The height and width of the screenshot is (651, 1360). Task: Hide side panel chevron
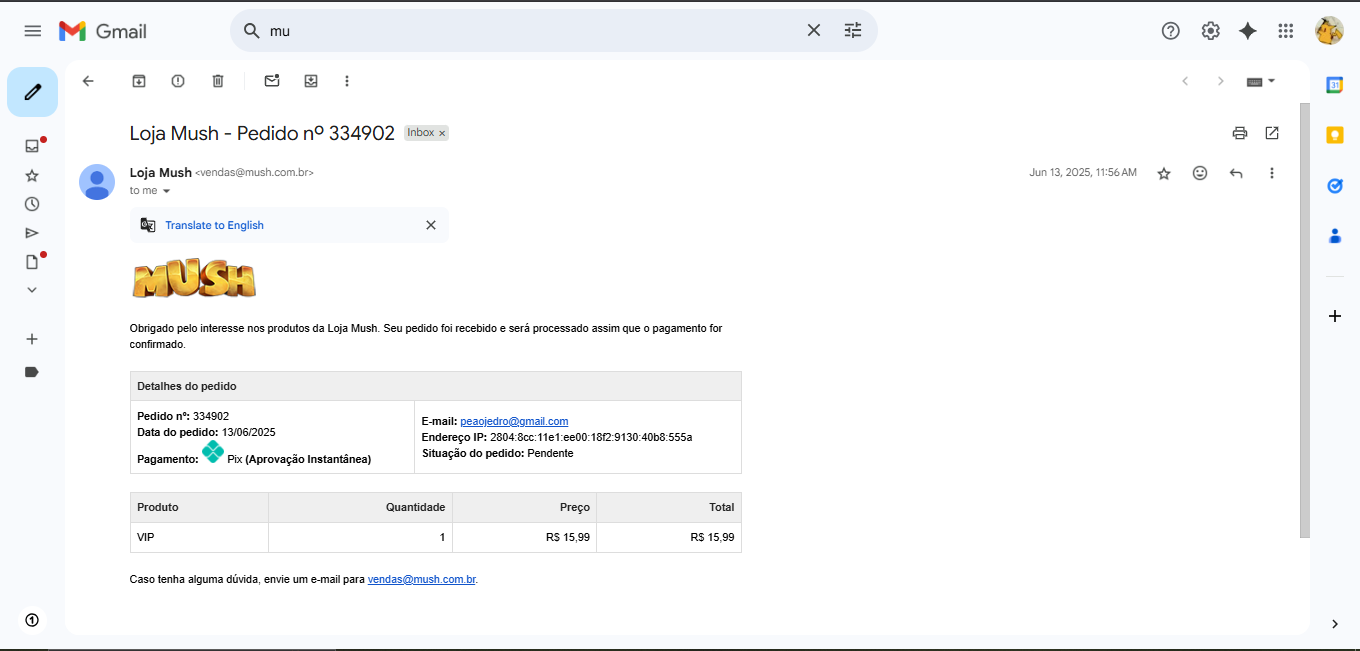pos(1334,624)
